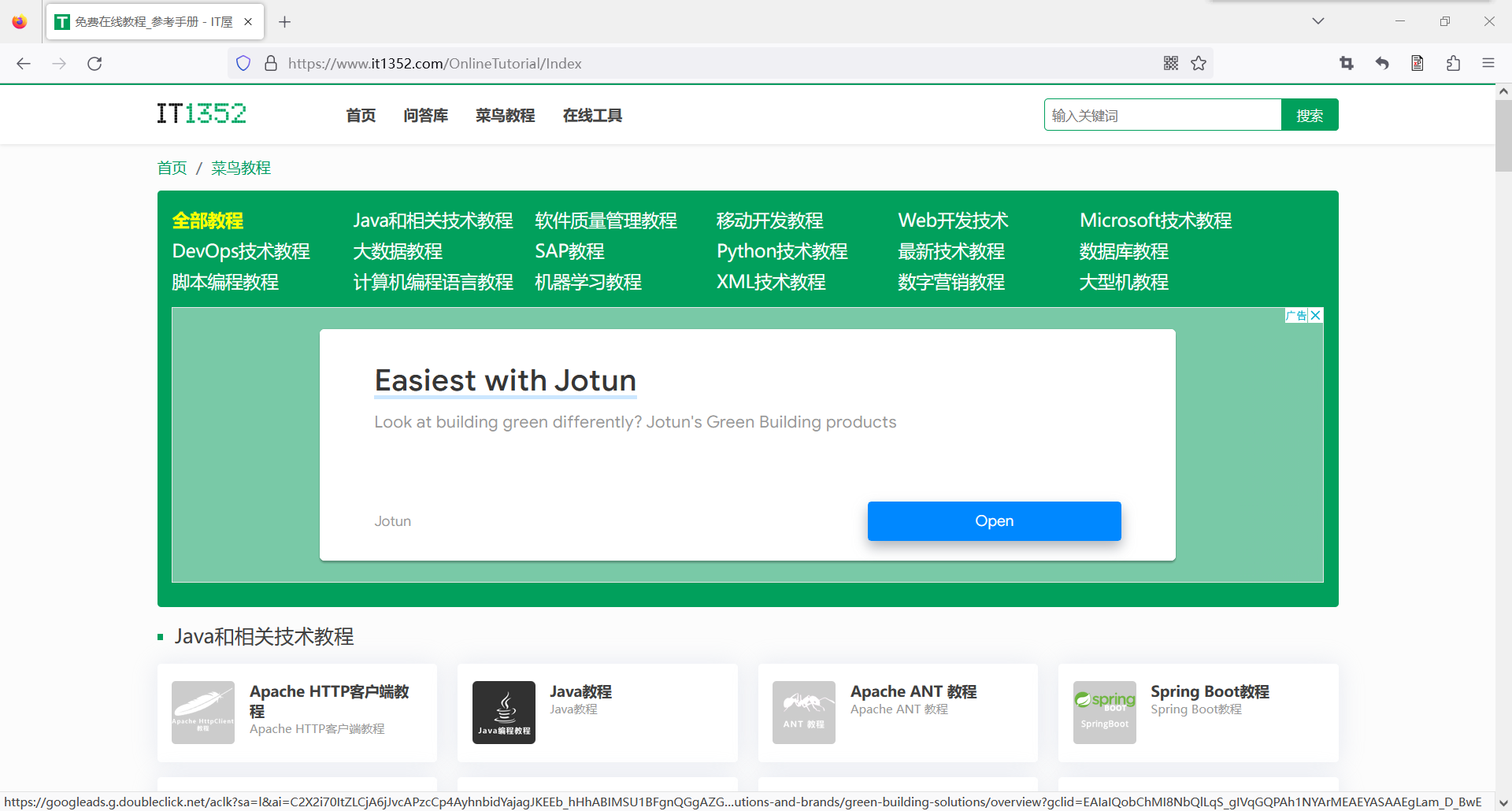Open the Spring Boot thumbnail image
1512x811 pixels.
point(1105,713)
